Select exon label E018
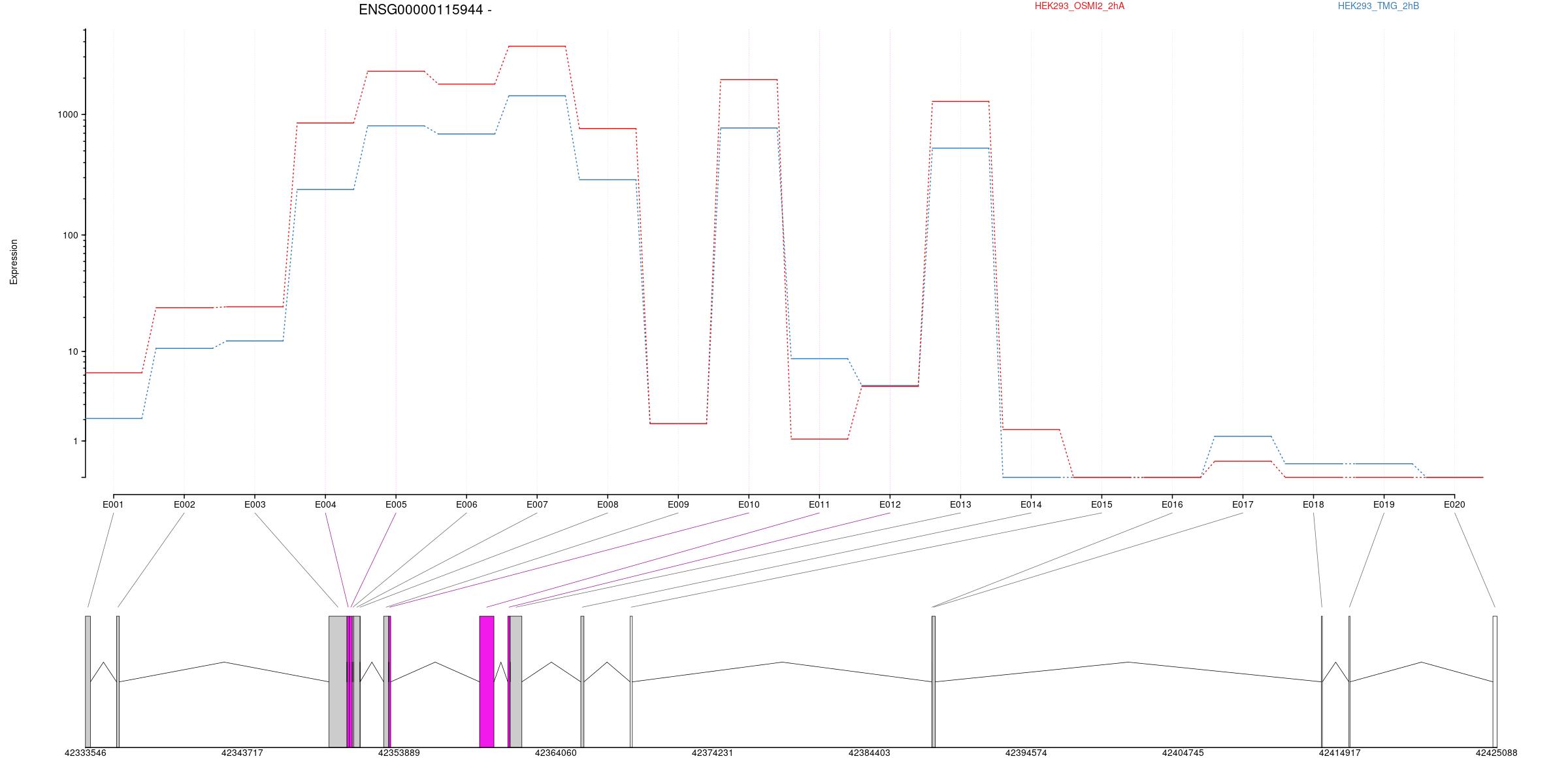The width and height of the screenshot is (1568, 784). click(1313, 504)
